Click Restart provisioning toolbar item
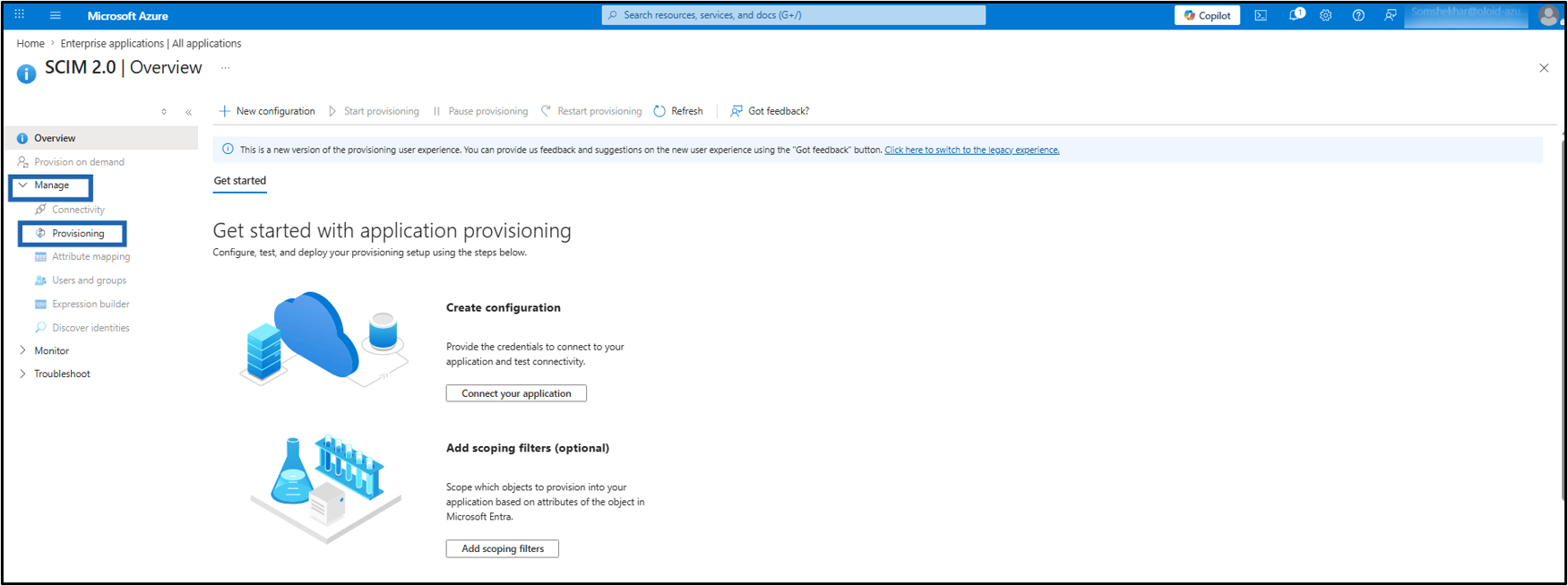 (591, 111)
